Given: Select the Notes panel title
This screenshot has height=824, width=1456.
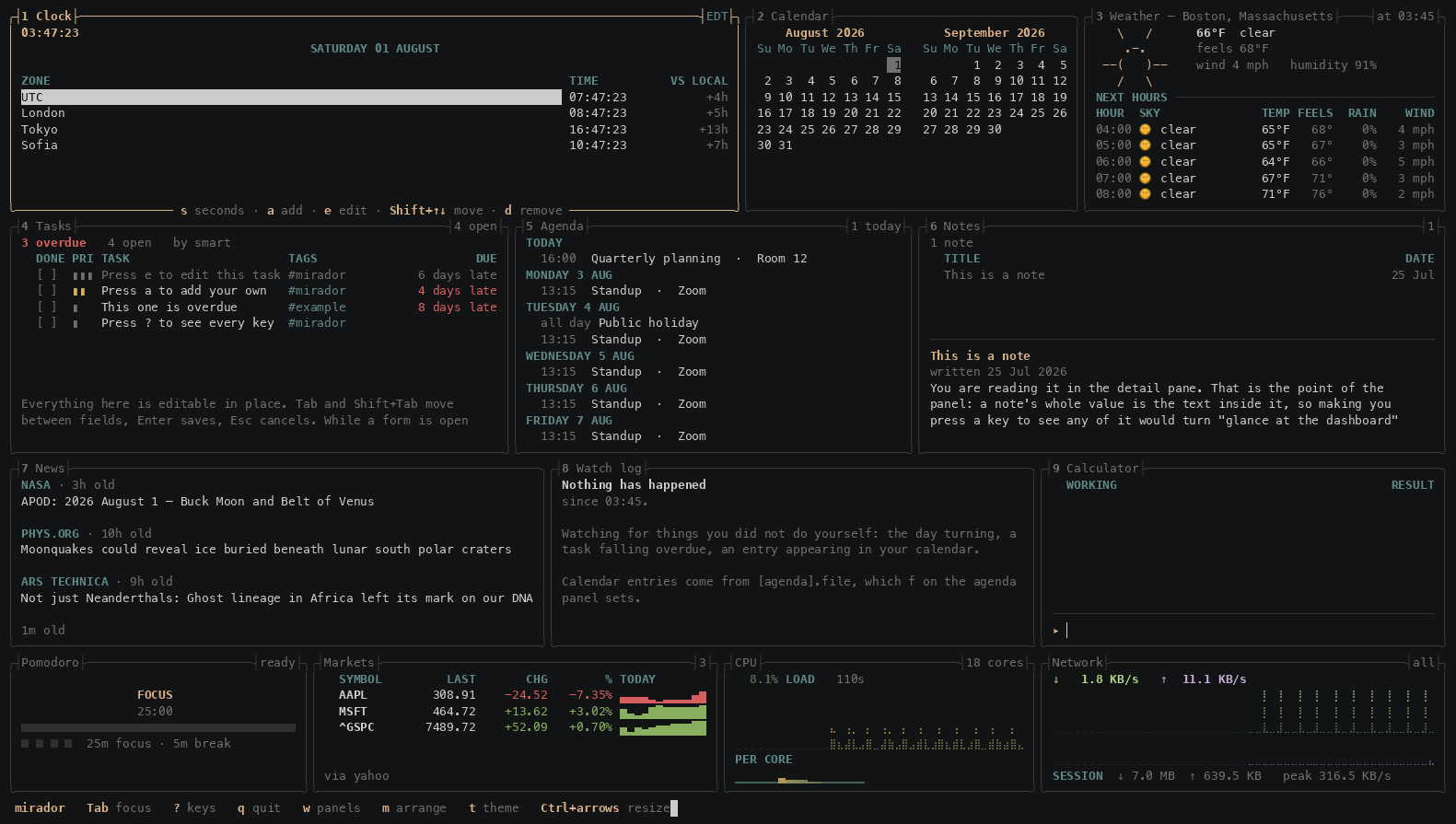Looking at the screenshot, I should pyautogui.click(x=955, y=226).
